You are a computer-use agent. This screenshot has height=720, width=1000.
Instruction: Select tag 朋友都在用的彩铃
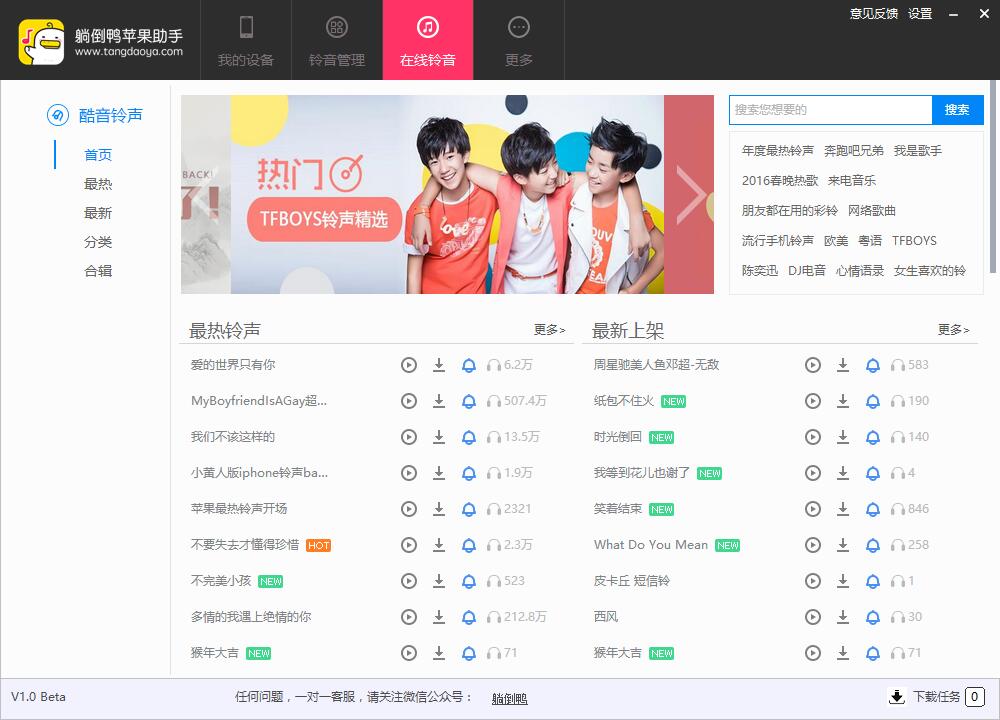[x=790, y=210]
